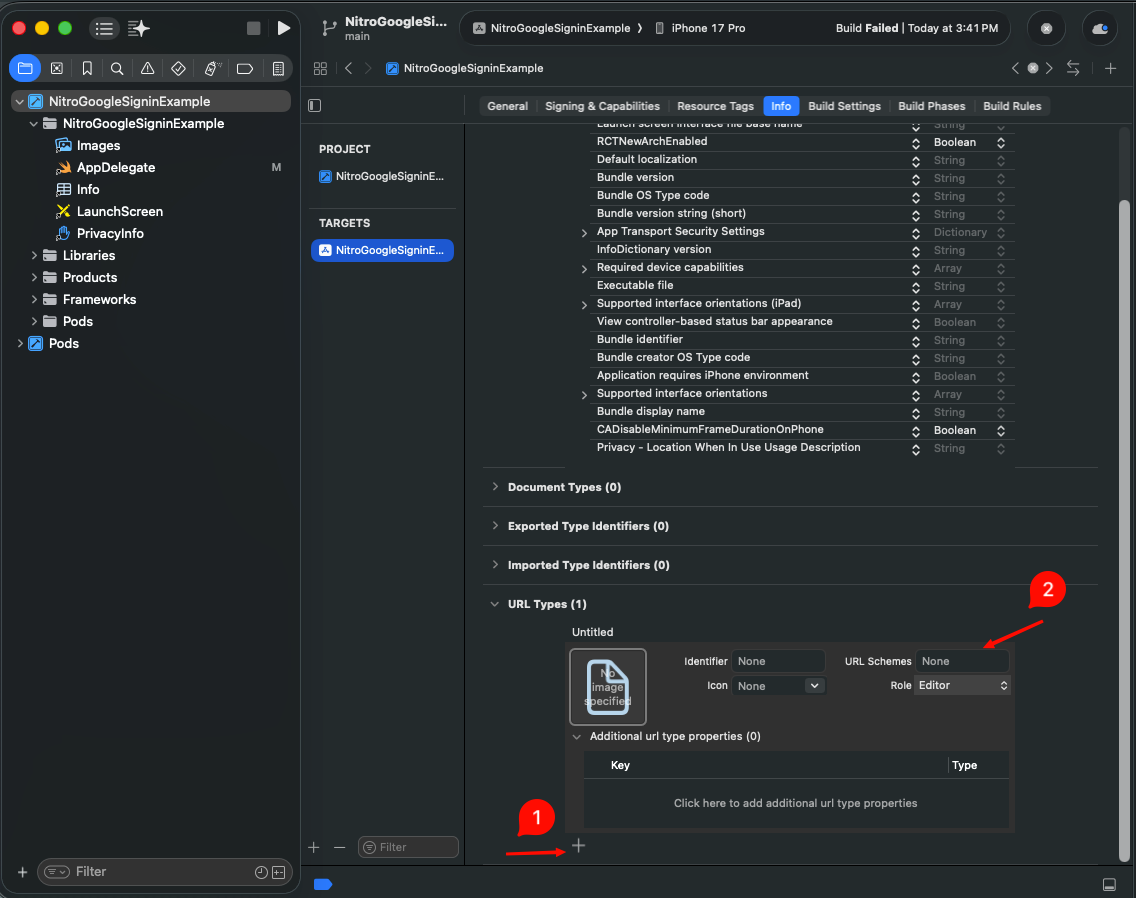Image resolution: width=1136 pixels, height=898 pixels.
Task: Switch to Build Rules tab
Action: 1011,106
